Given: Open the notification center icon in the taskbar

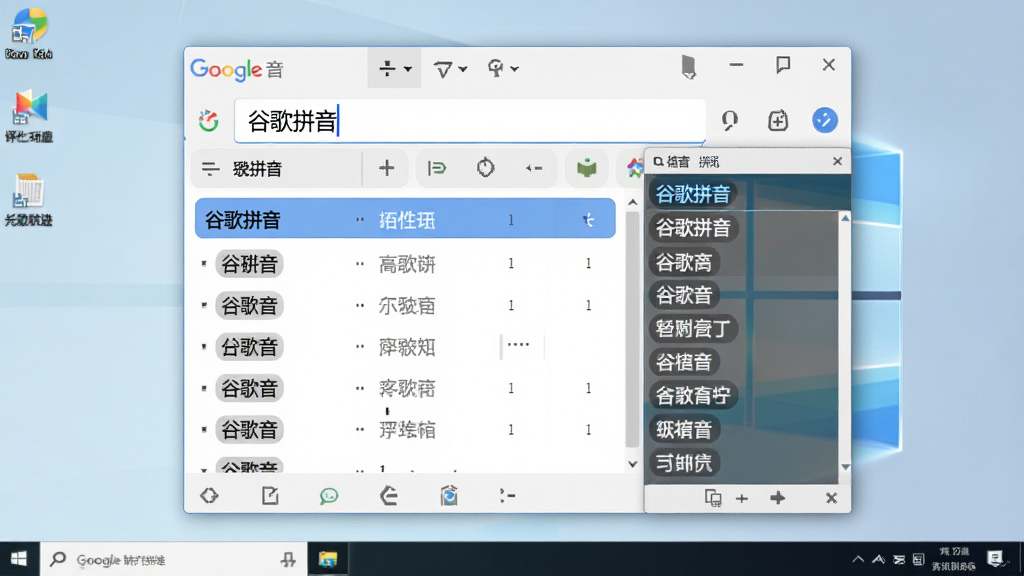Looking at the screenshot, I should click(x=995, y=558).
